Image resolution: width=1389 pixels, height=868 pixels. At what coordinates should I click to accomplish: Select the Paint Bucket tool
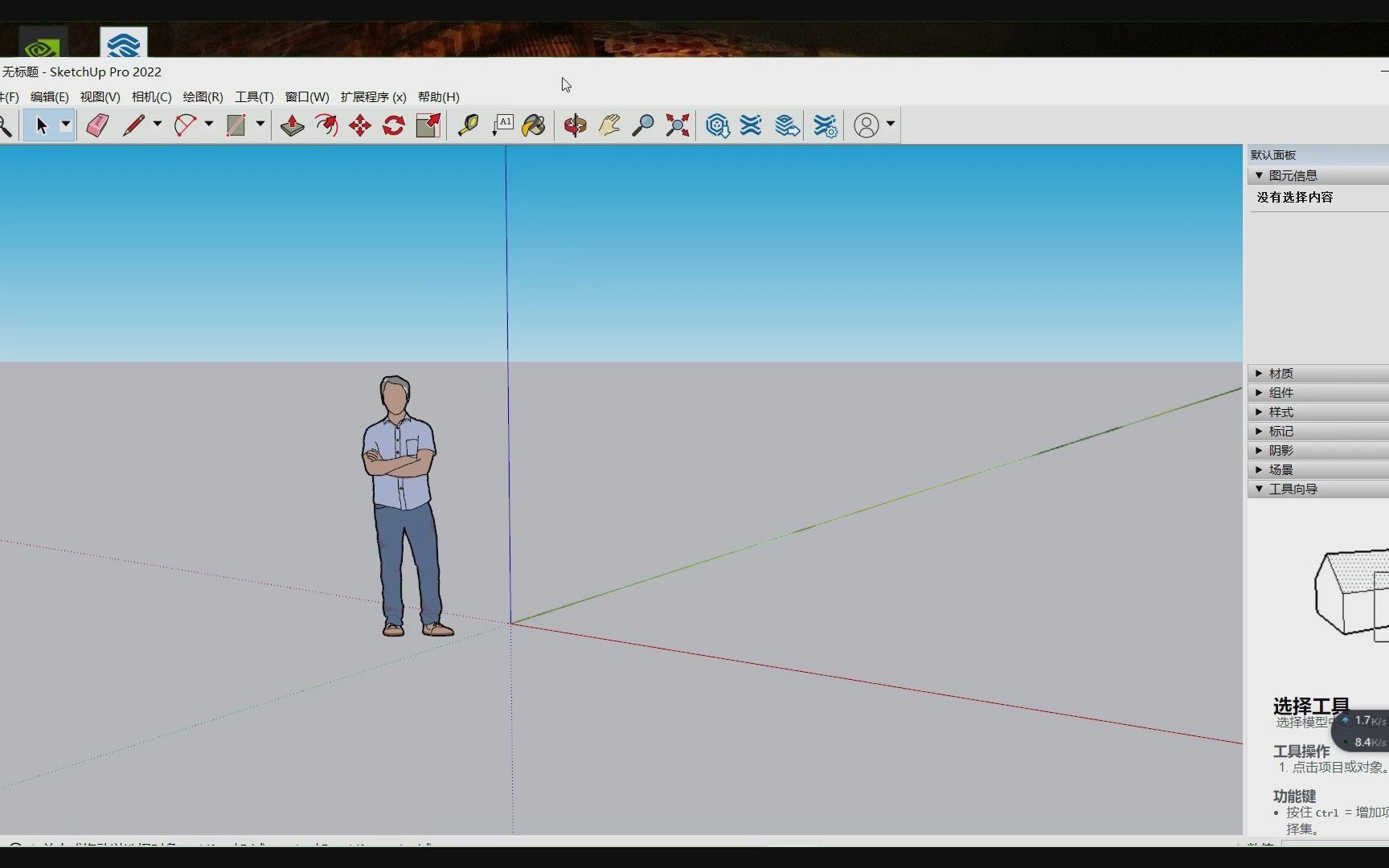[x=533, y=126]
